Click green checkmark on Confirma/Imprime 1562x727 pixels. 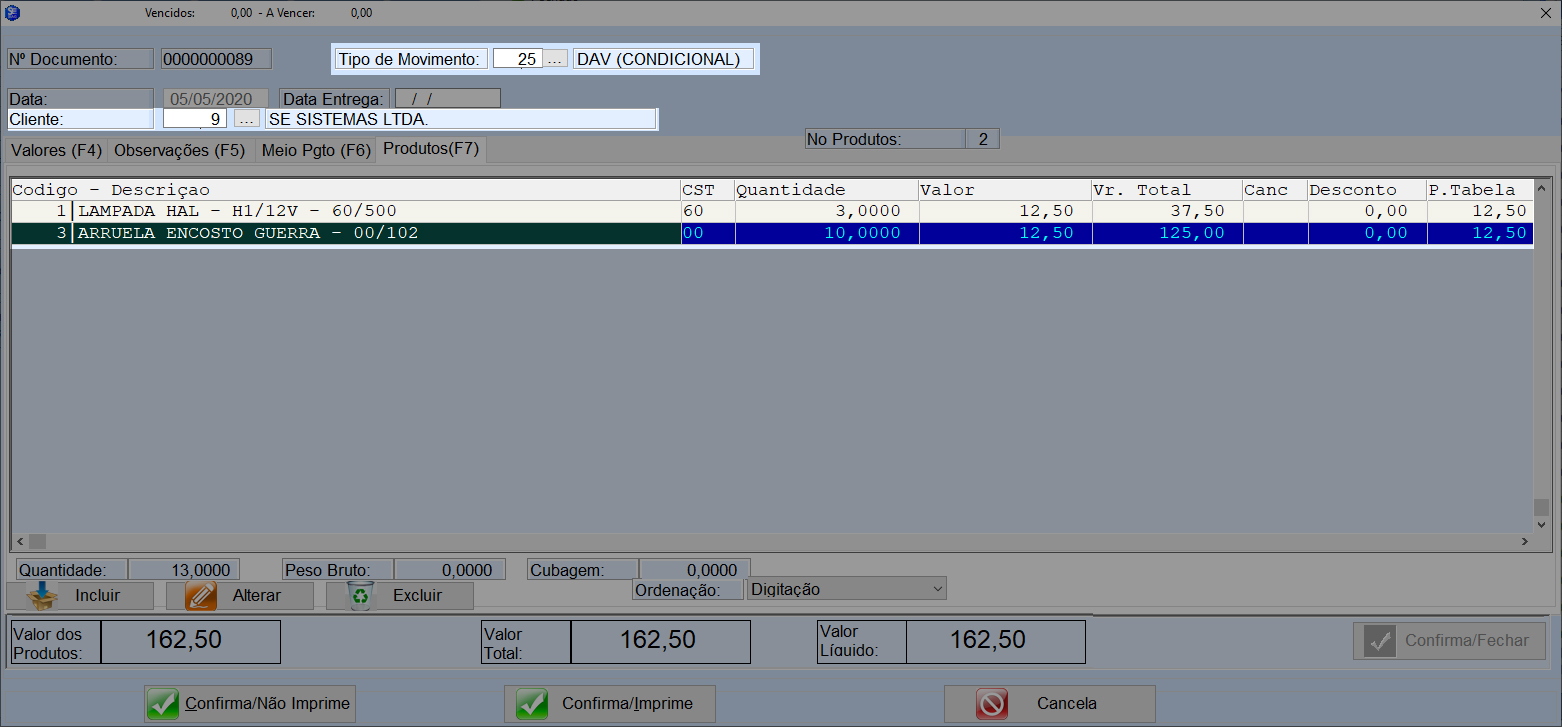[x=531, y=704]
